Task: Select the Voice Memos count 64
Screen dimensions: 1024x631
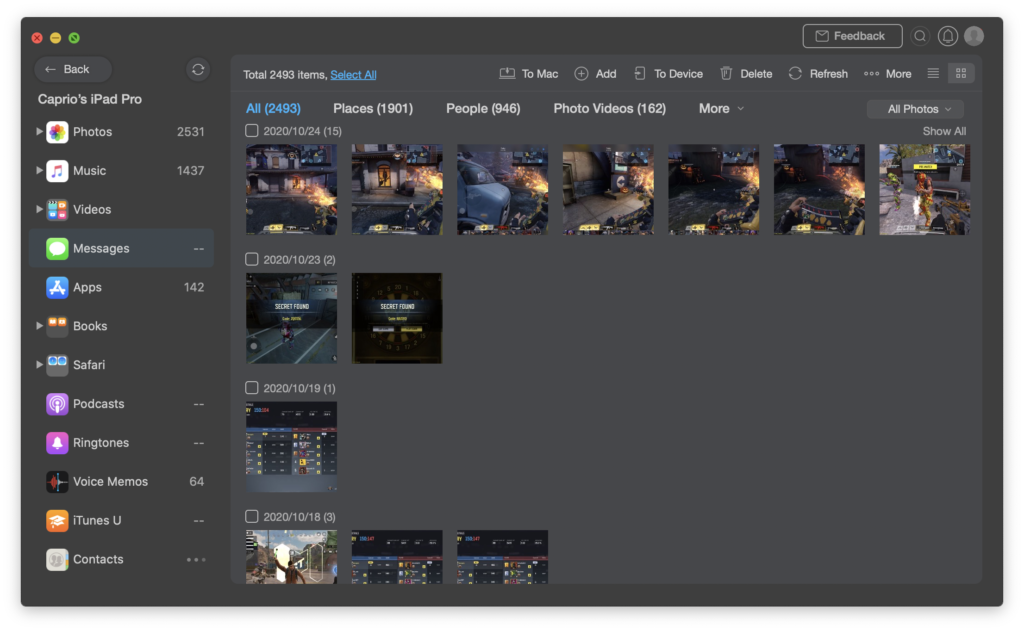Action: (197, 481)
